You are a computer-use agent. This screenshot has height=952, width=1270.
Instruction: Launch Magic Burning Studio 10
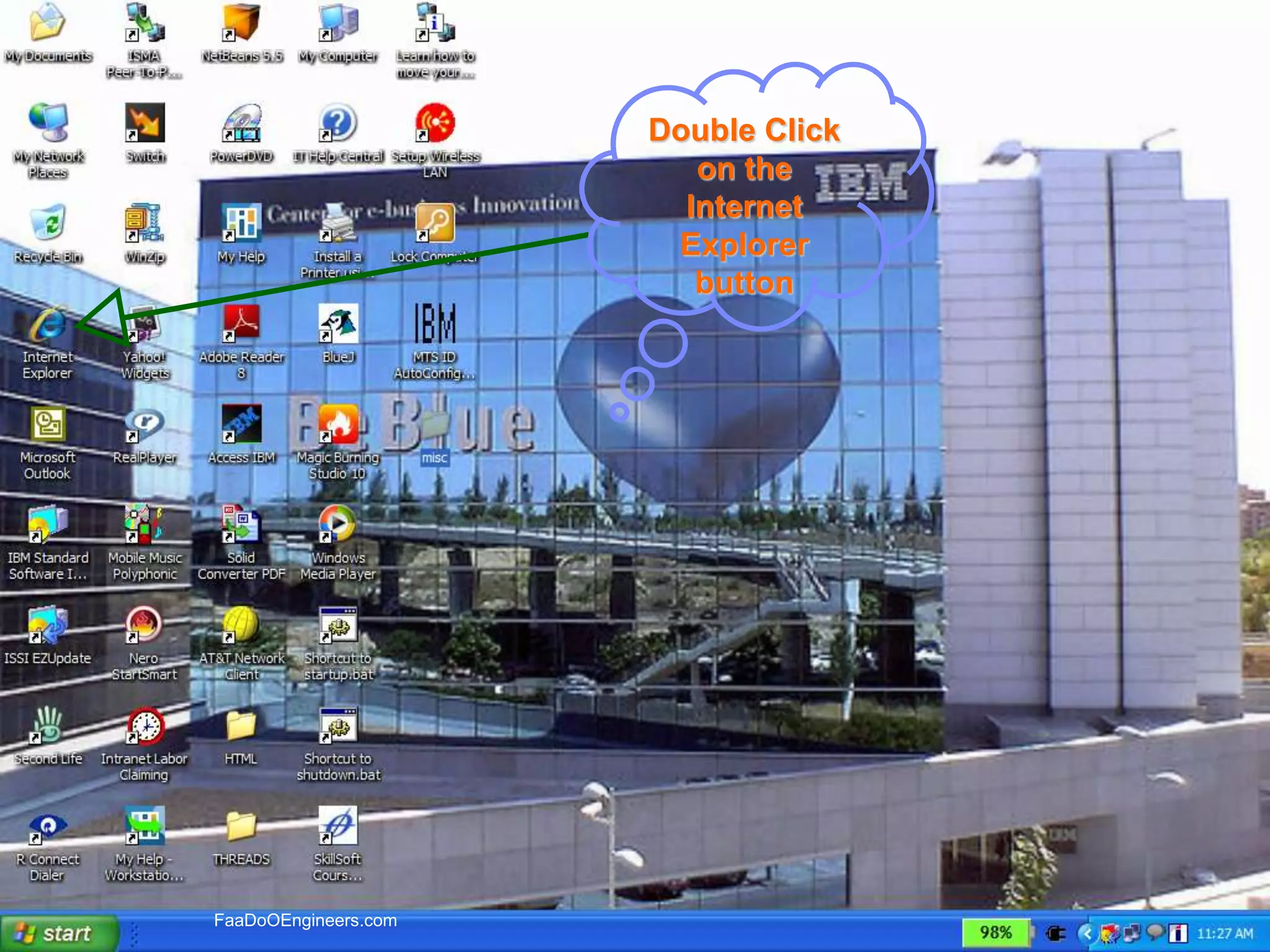coord(338,424)
